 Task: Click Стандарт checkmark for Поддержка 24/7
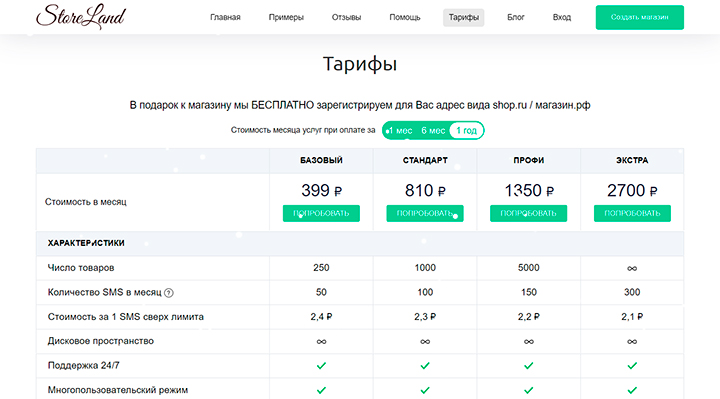(425, 365)
